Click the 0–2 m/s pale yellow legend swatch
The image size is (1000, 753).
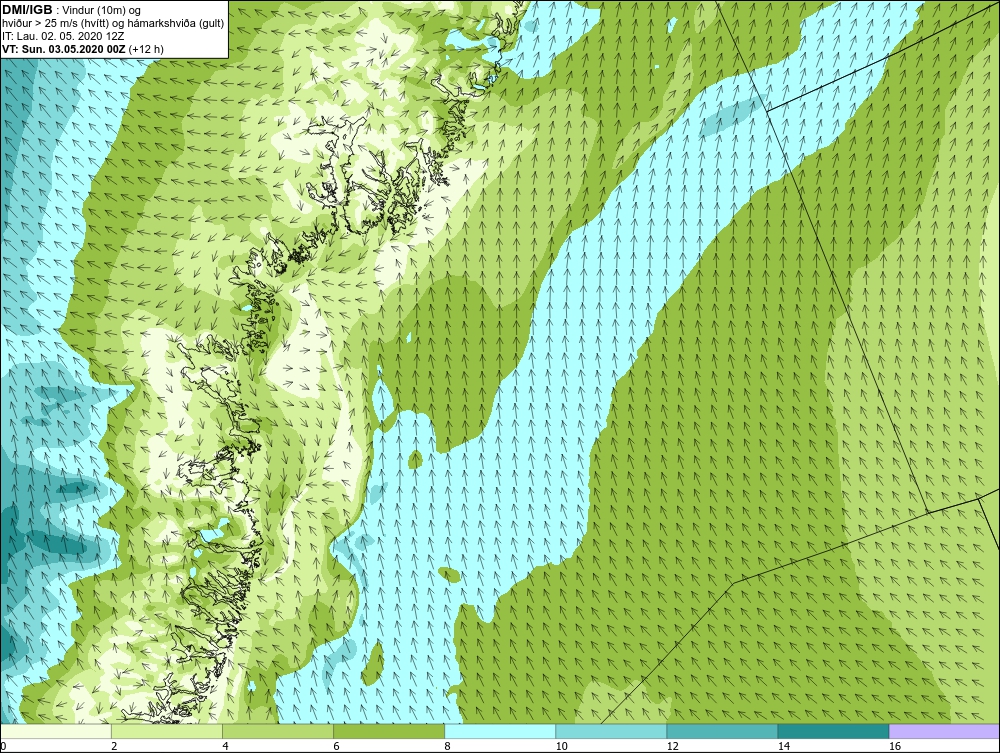(56, 731)
